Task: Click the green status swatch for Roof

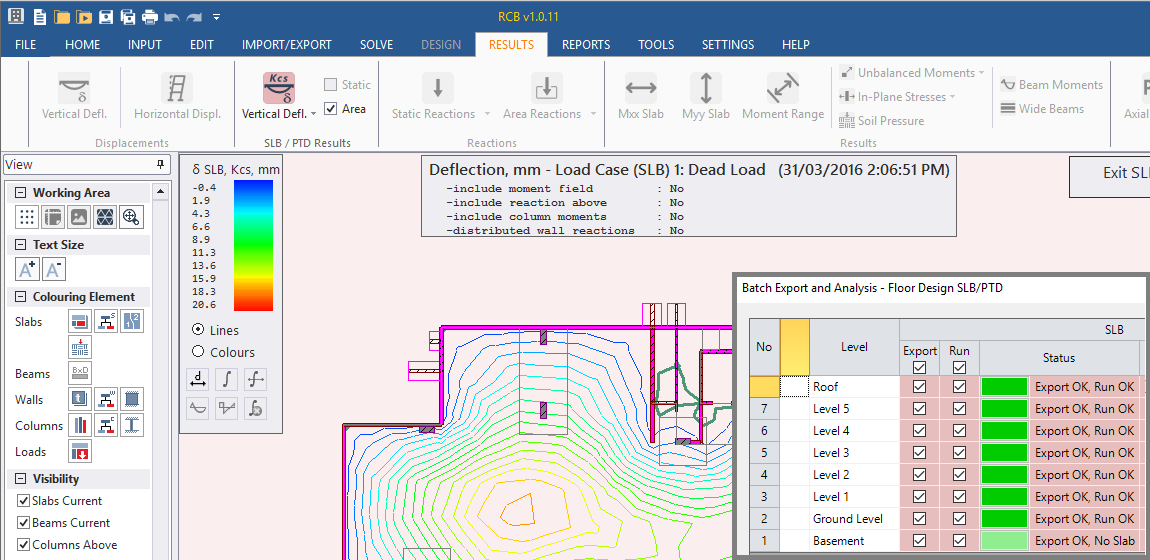Action: tap(1004, 387)
